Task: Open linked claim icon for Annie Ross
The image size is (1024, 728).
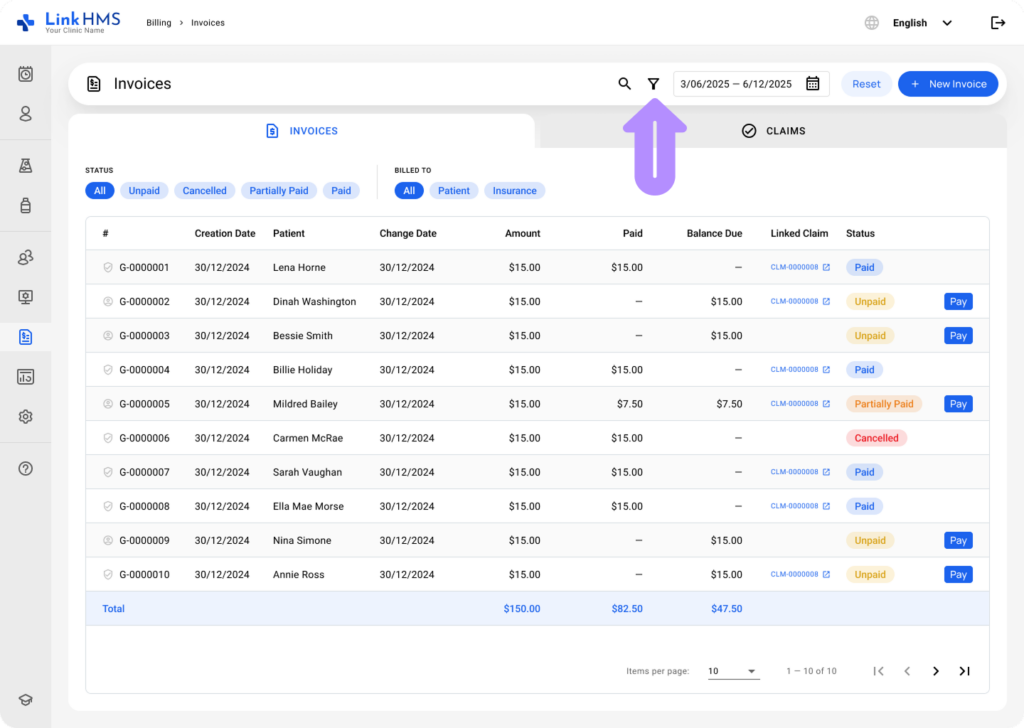Action: coord(826,575)
